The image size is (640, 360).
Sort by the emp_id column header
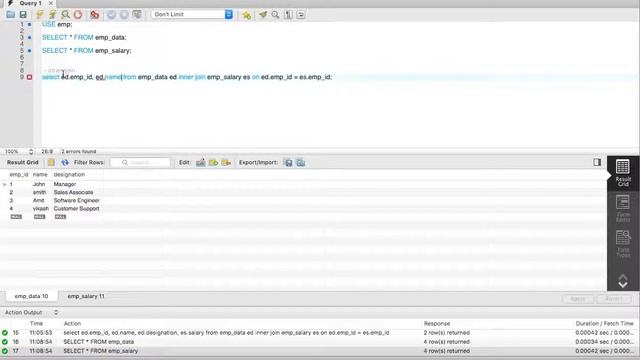coord(19,175)
